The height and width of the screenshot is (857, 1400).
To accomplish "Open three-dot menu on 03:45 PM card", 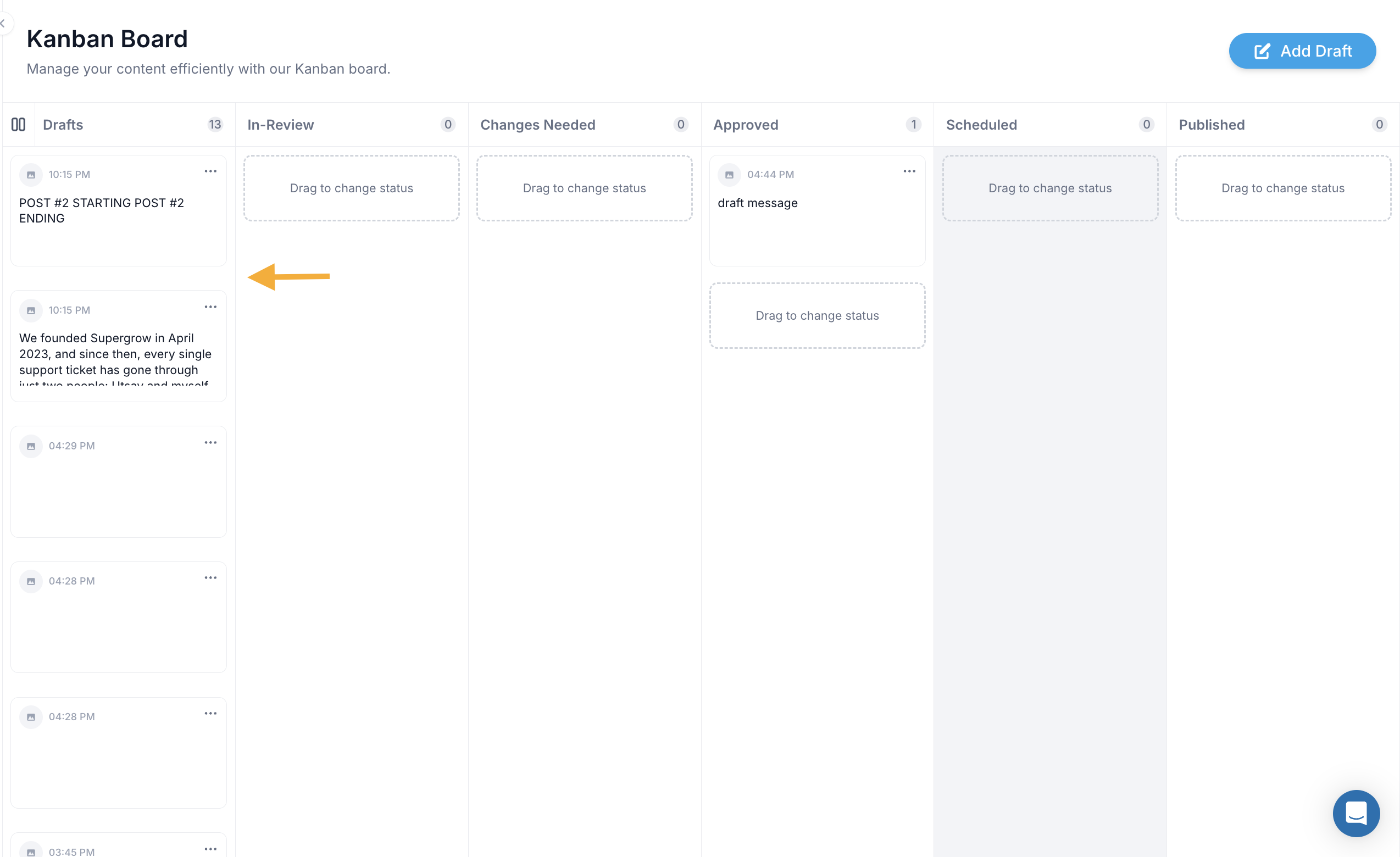I will click(210, 849).
